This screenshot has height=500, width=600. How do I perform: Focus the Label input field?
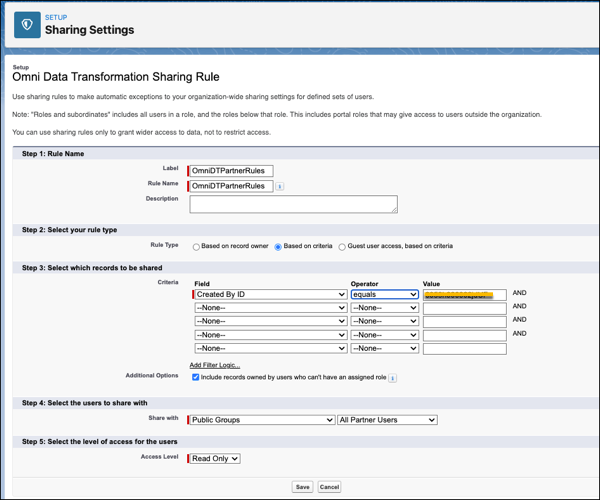click(x=231, y=171)
